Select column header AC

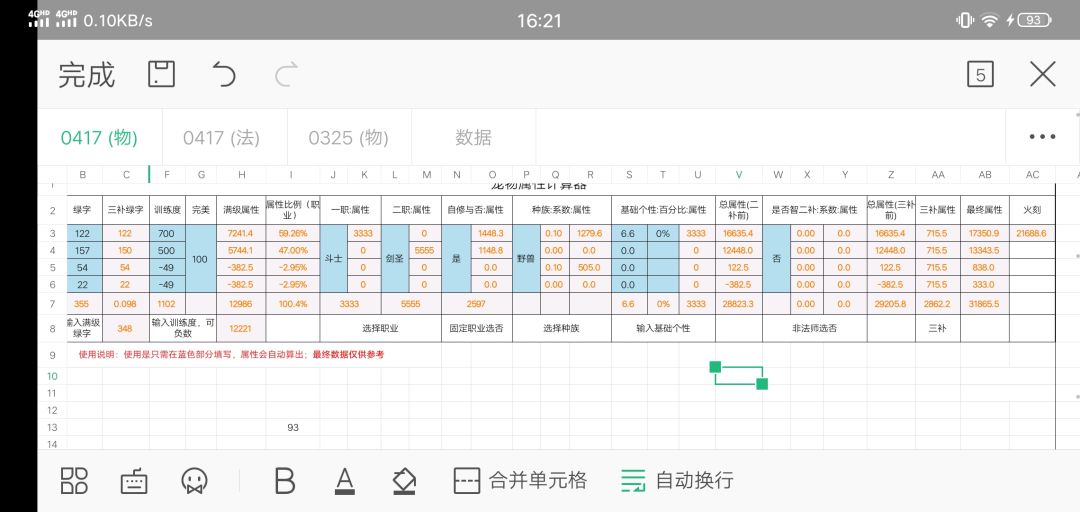tap(1032, 175)
